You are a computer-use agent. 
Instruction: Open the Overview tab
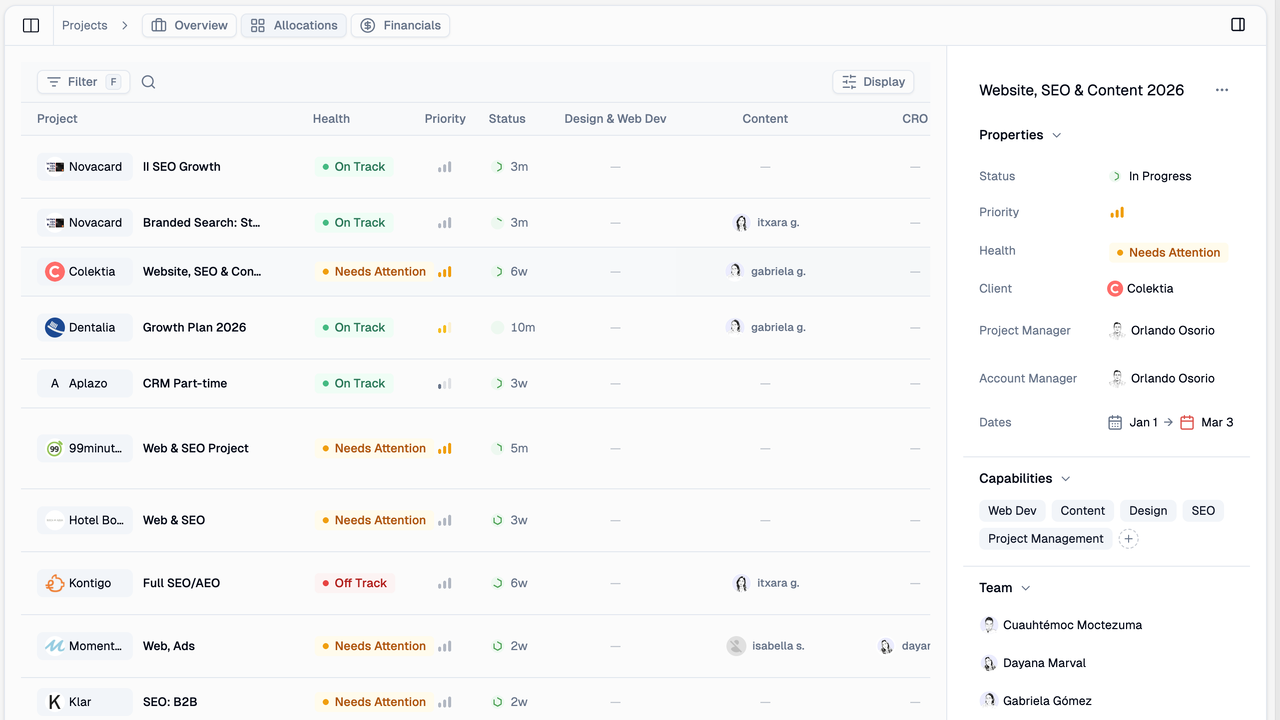point(189,25)
